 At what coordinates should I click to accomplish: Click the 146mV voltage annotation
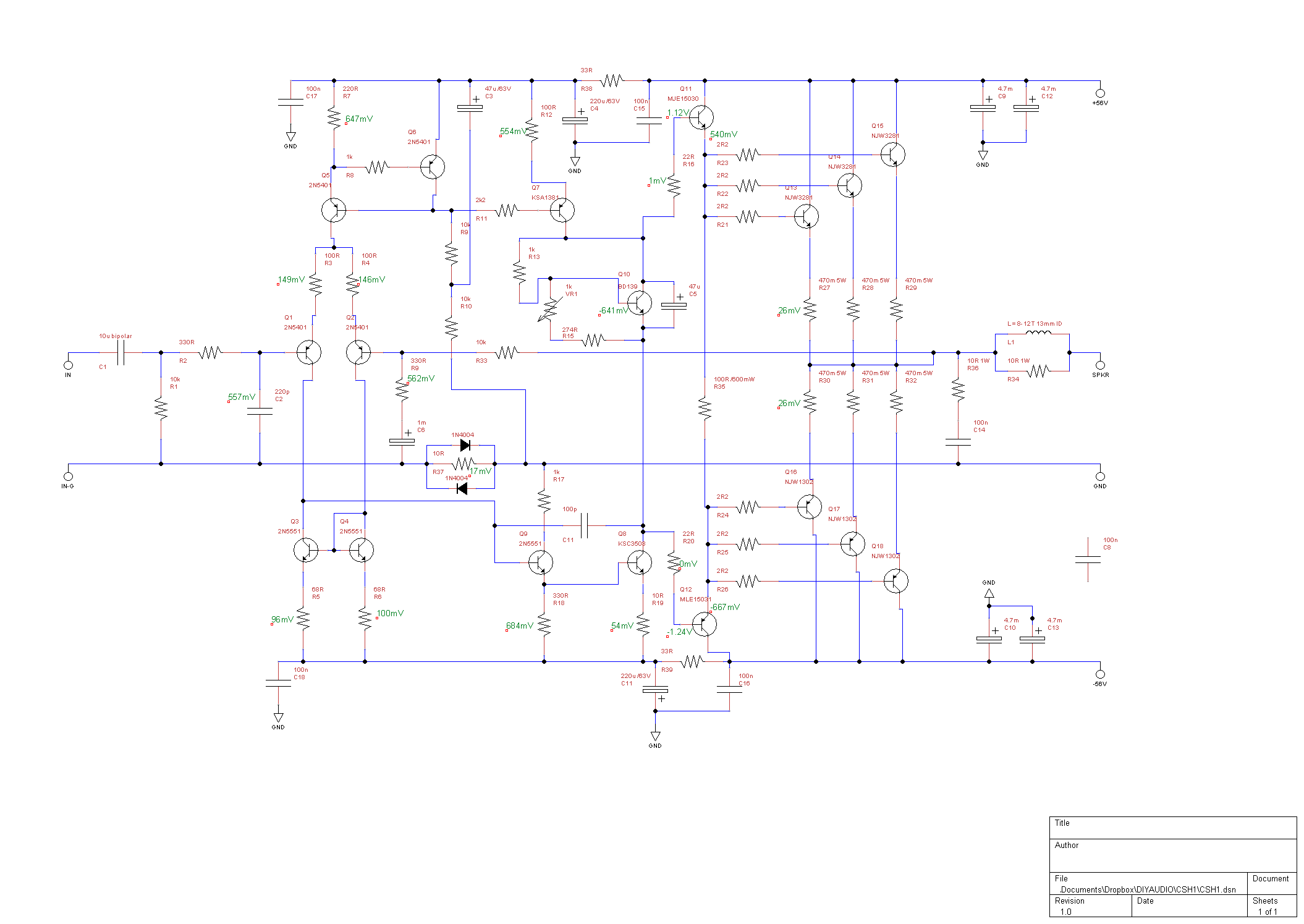coord(371,279)
